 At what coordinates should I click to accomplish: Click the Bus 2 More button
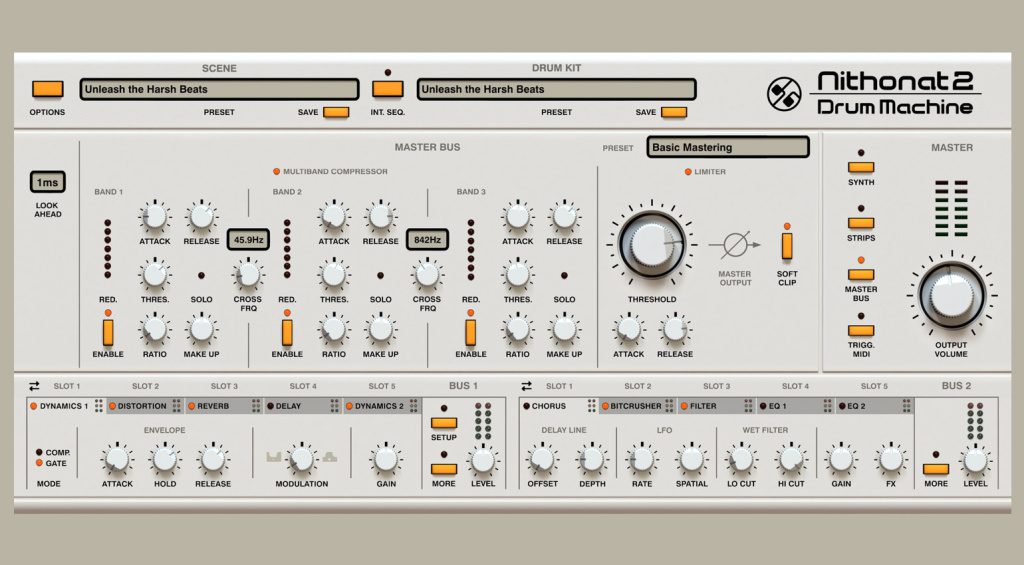point(935,469)
